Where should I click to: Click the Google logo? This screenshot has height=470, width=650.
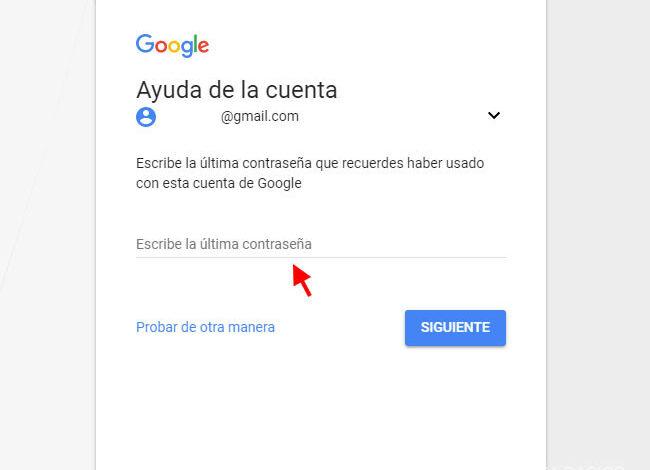click(x=172, y=46)
